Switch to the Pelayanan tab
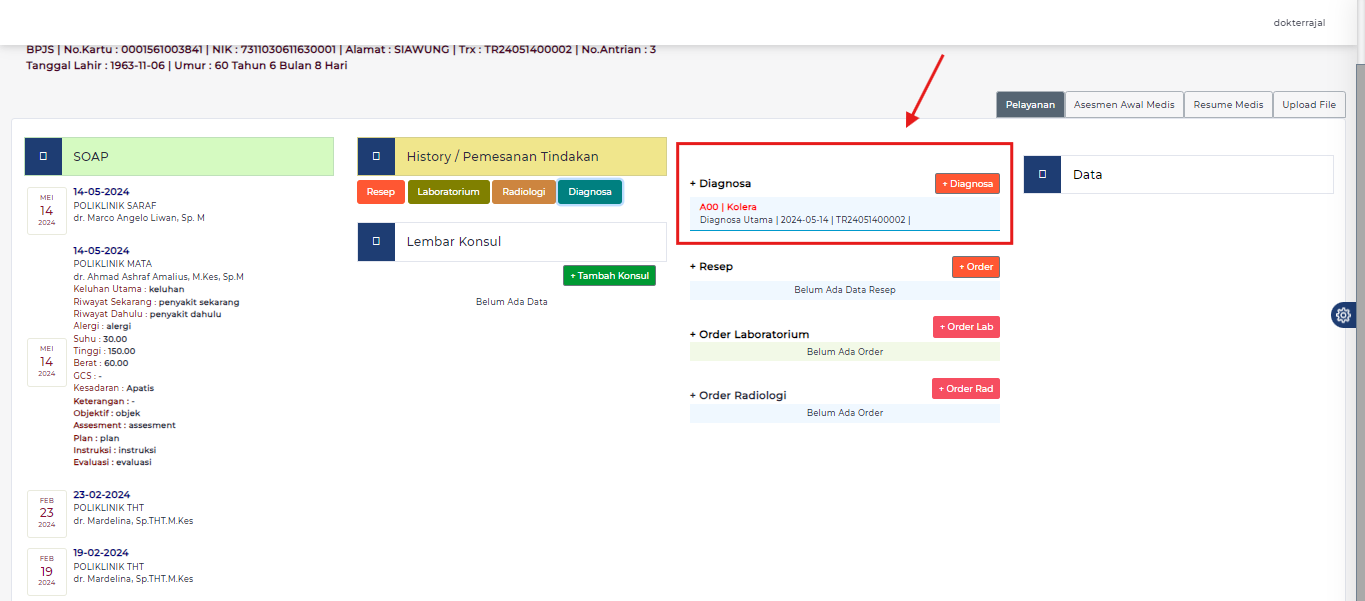1365x601 pixels. [1030, 105]
